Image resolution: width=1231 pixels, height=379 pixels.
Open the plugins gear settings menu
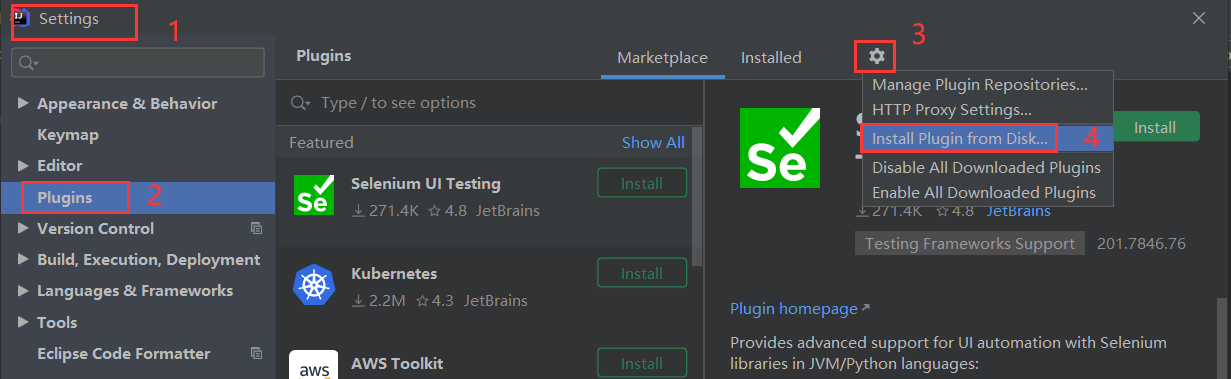(x=876, y=57)
